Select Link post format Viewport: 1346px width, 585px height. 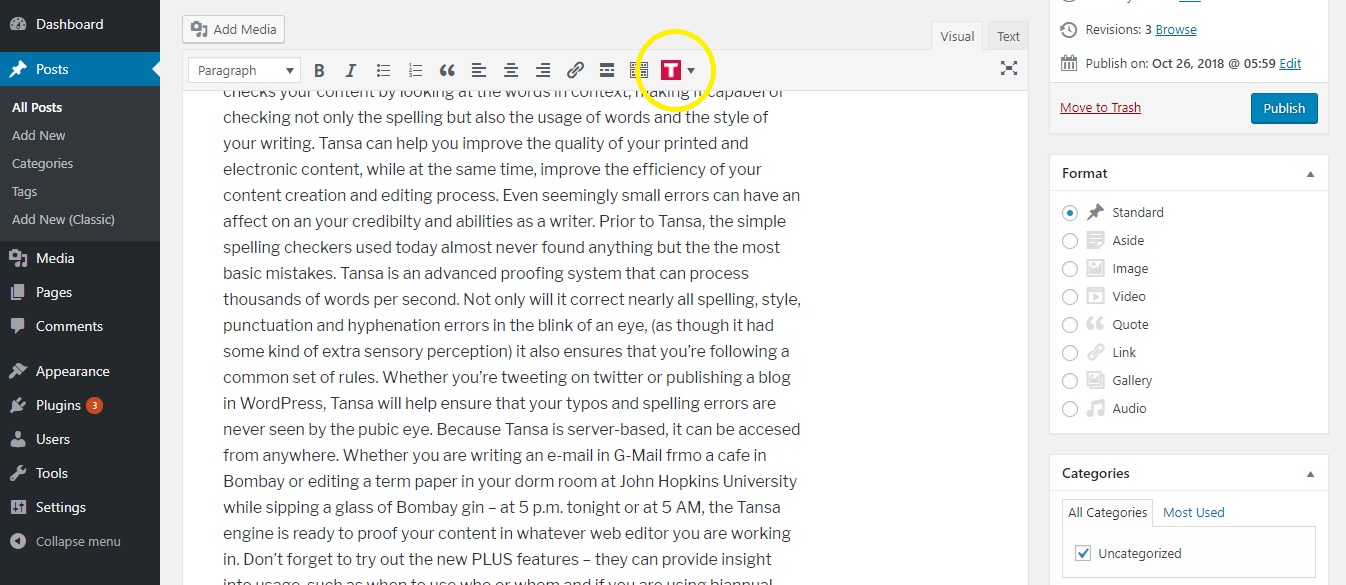(1070, 352)
